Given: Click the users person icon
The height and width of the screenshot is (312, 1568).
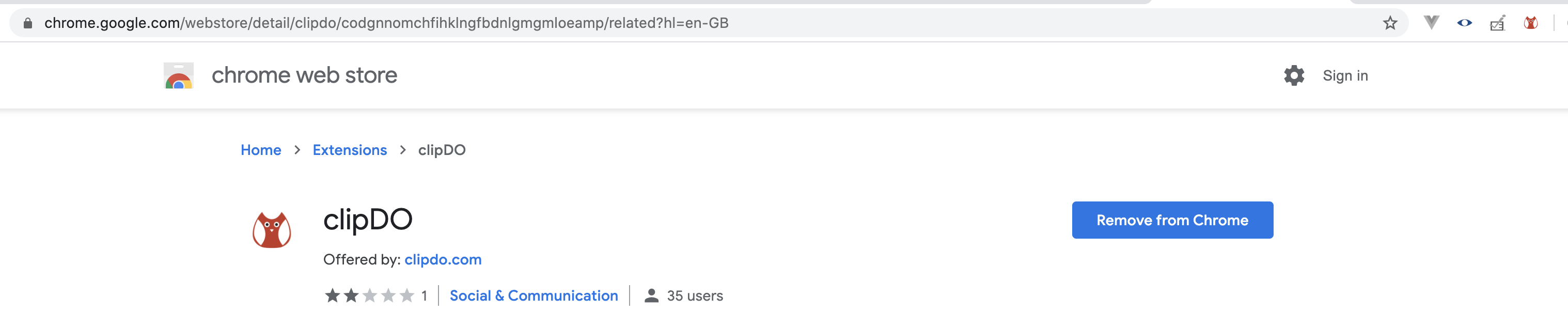Looking at the screenshot, I should point(651,295).
